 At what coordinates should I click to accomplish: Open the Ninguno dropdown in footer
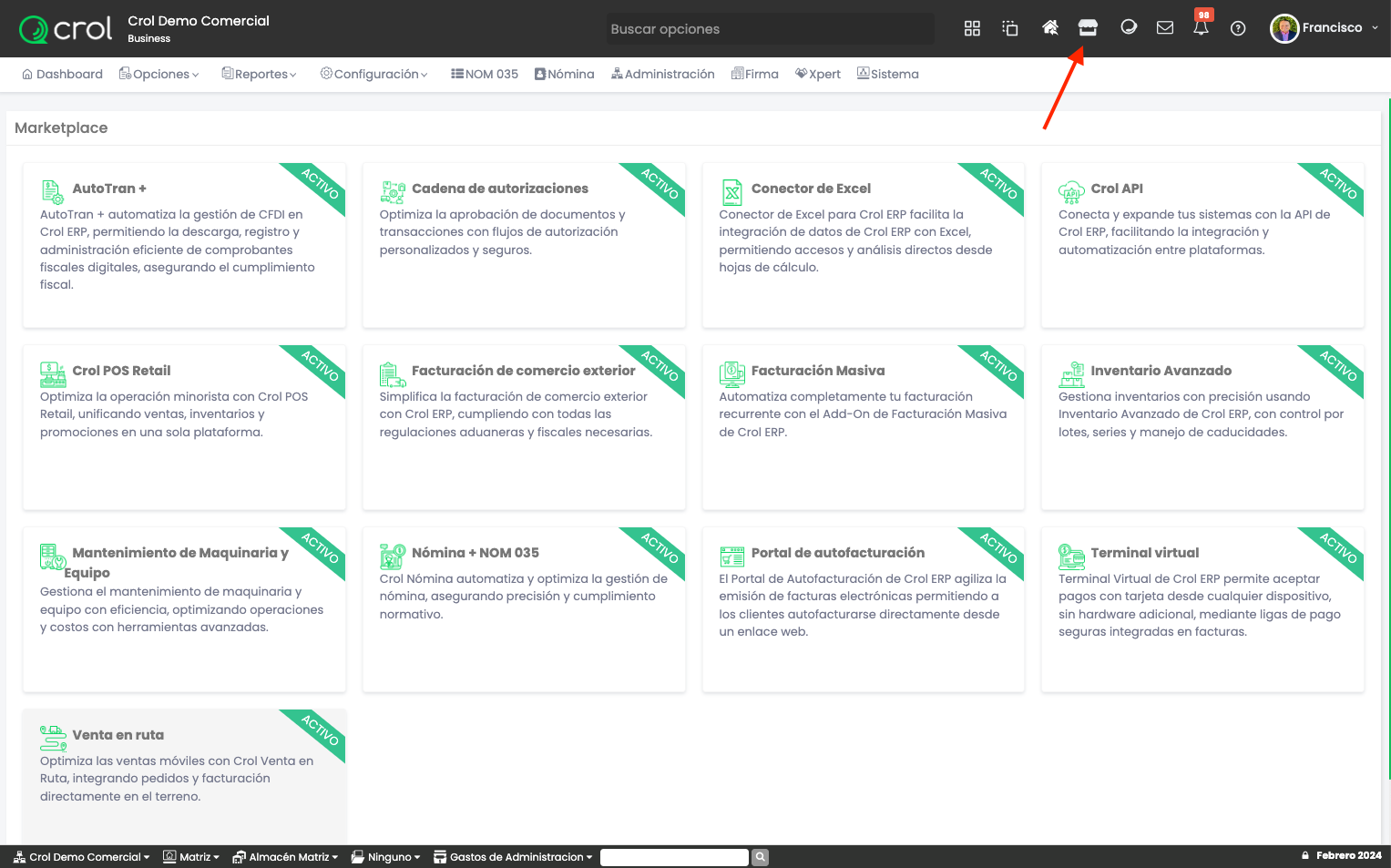click(387, 857)
